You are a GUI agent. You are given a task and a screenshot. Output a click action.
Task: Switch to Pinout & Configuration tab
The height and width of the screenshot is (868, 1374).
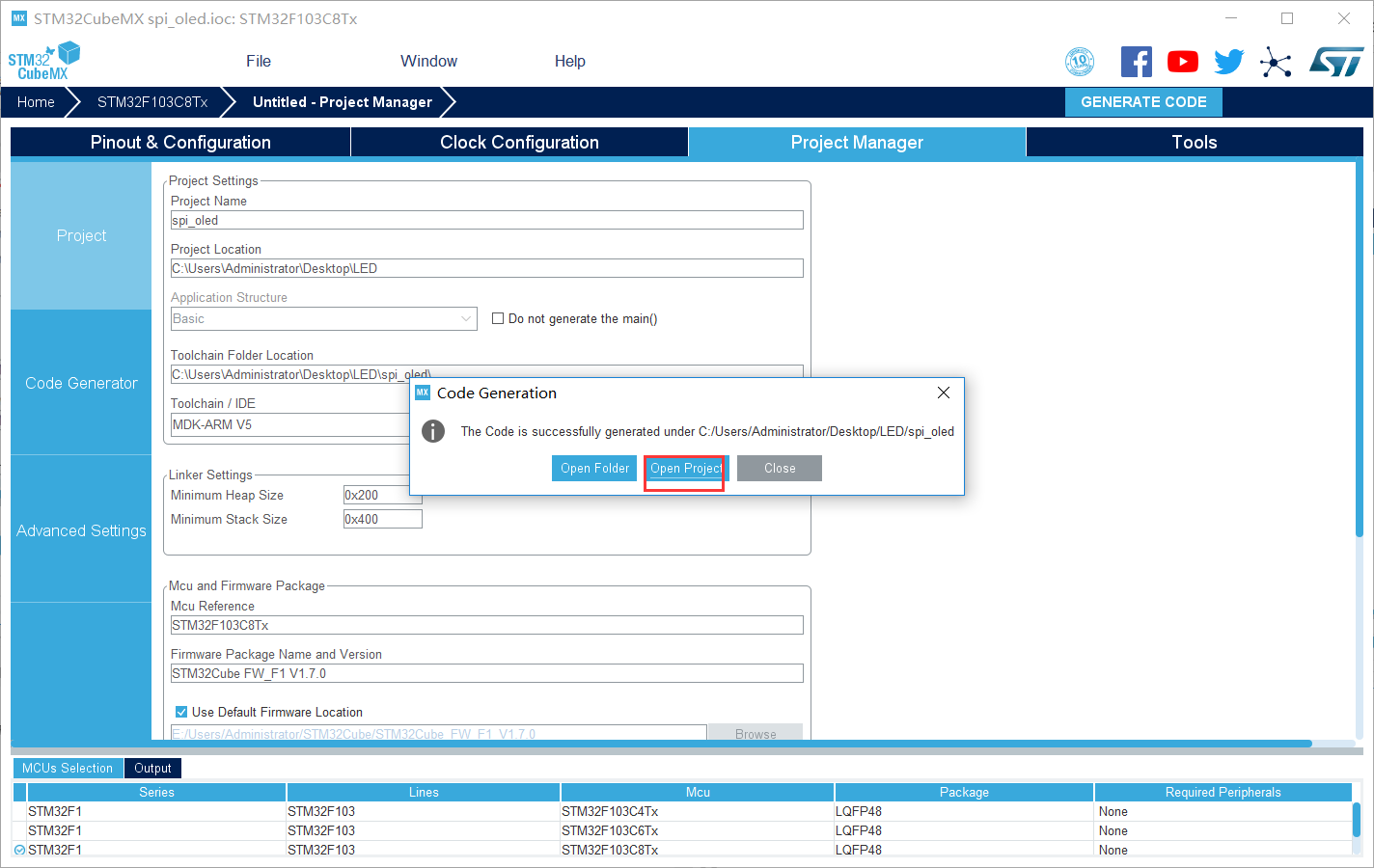coord(180,142)
